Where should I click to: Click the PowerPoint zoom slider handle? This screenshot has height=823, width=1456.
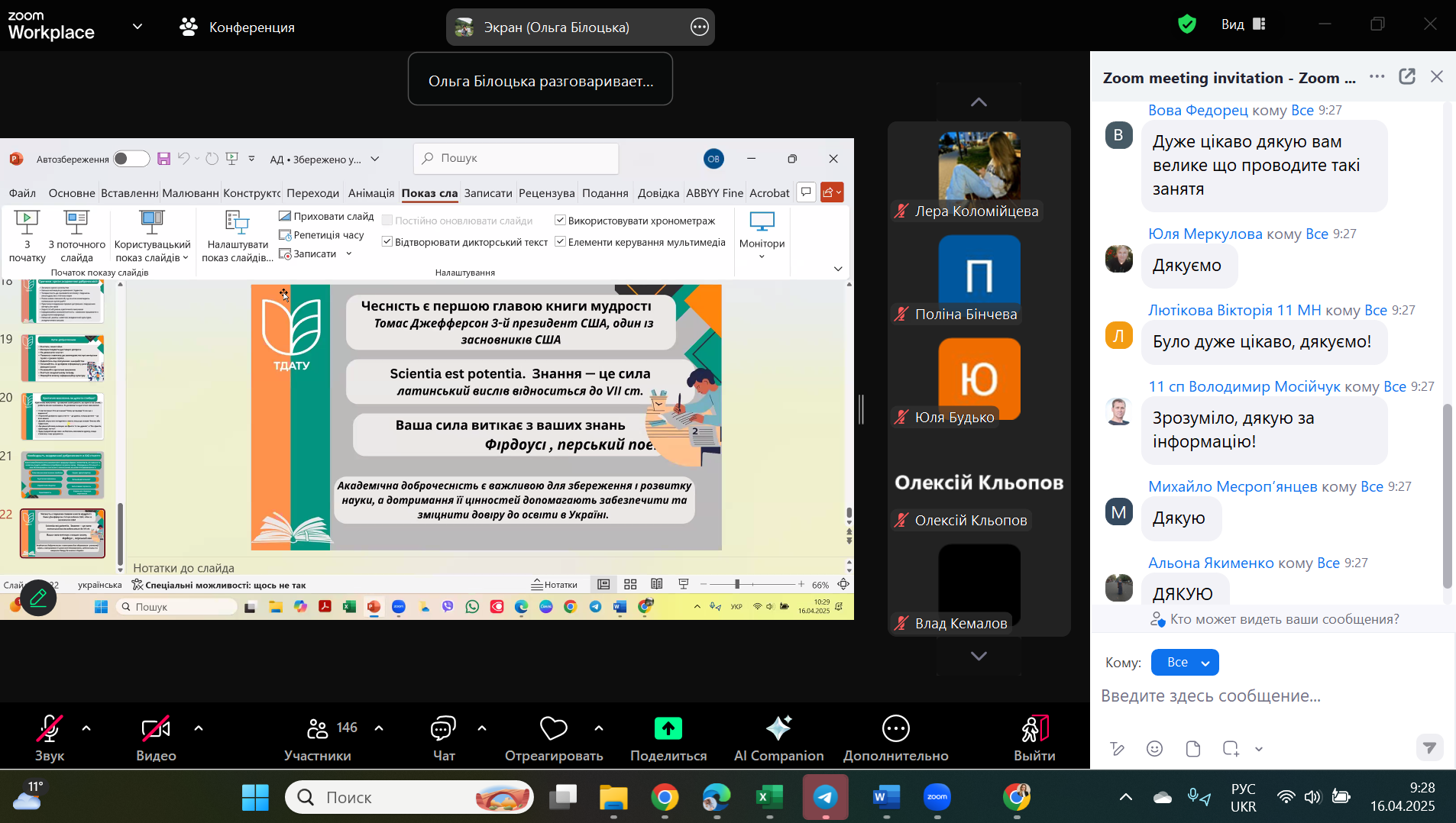tap(737, 584)
